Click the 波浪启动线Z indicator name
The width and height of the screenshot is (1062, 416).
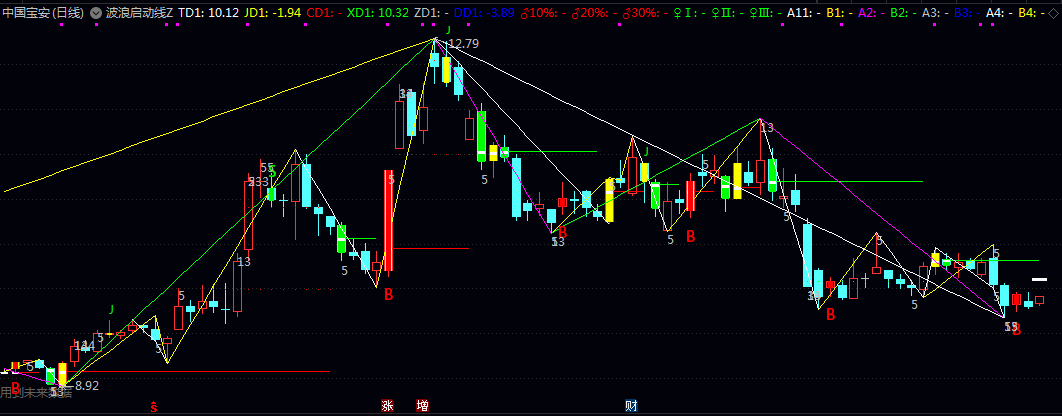tap(140, 12)
